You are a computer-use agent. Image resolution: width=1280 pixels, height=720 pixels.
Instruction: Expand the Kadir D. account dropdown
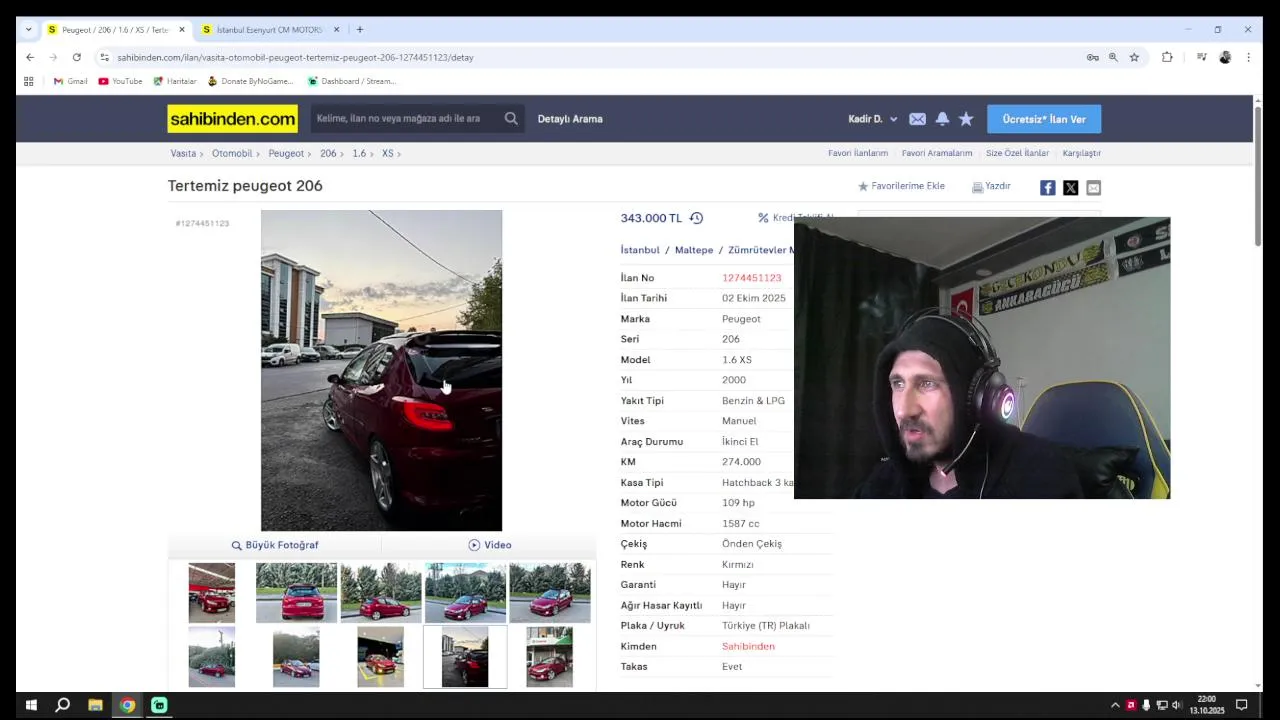(873, 119)
